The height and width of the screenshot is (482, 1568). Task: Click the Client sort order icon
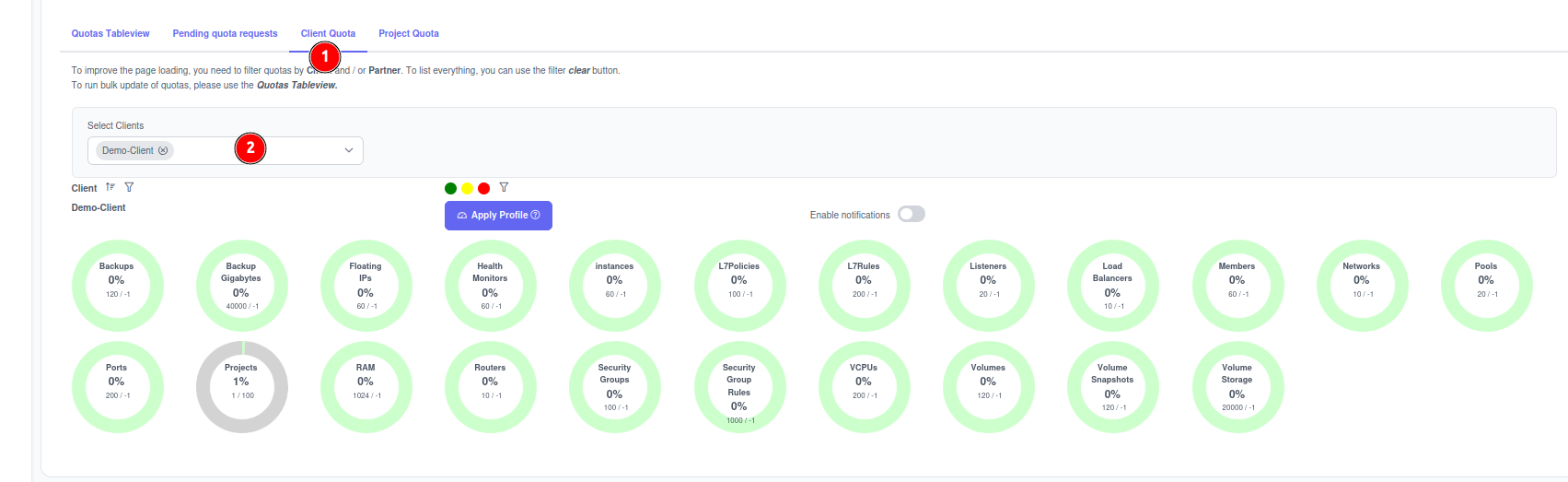110,187
